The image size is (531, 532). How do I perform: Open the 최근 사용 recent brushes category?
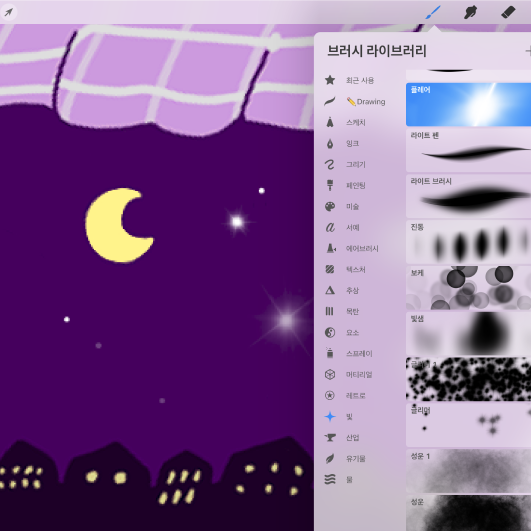pyautogui.click(x=361, y=80)
